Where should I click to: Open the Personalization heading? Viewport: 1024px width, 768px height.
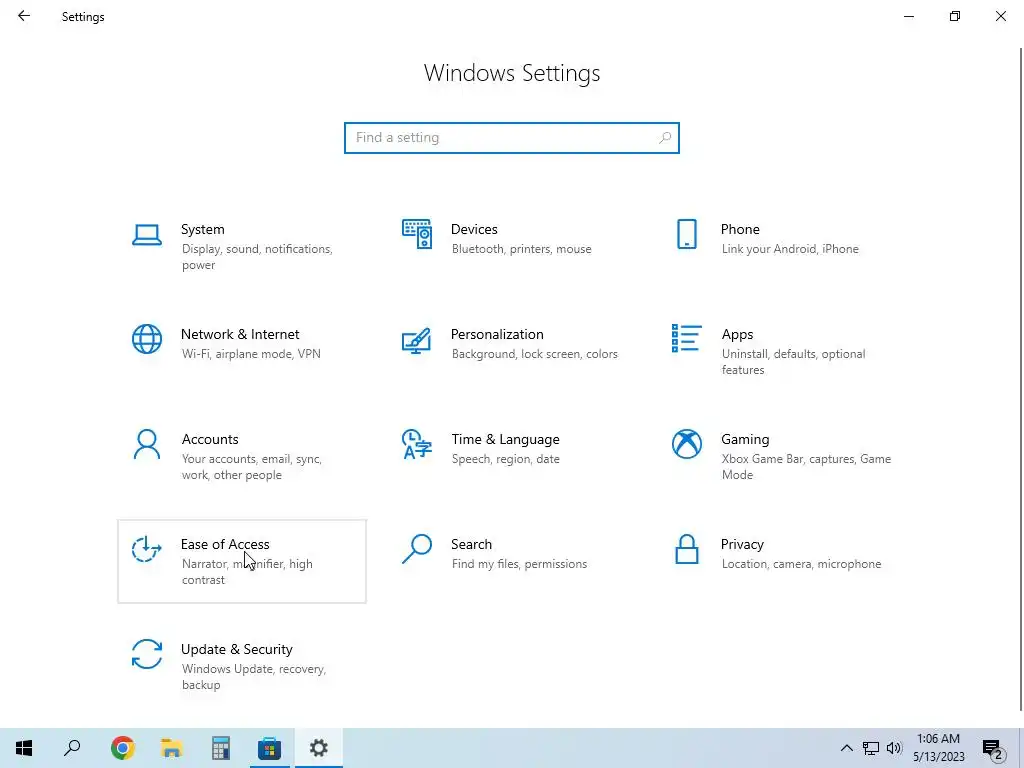[497, 334]
